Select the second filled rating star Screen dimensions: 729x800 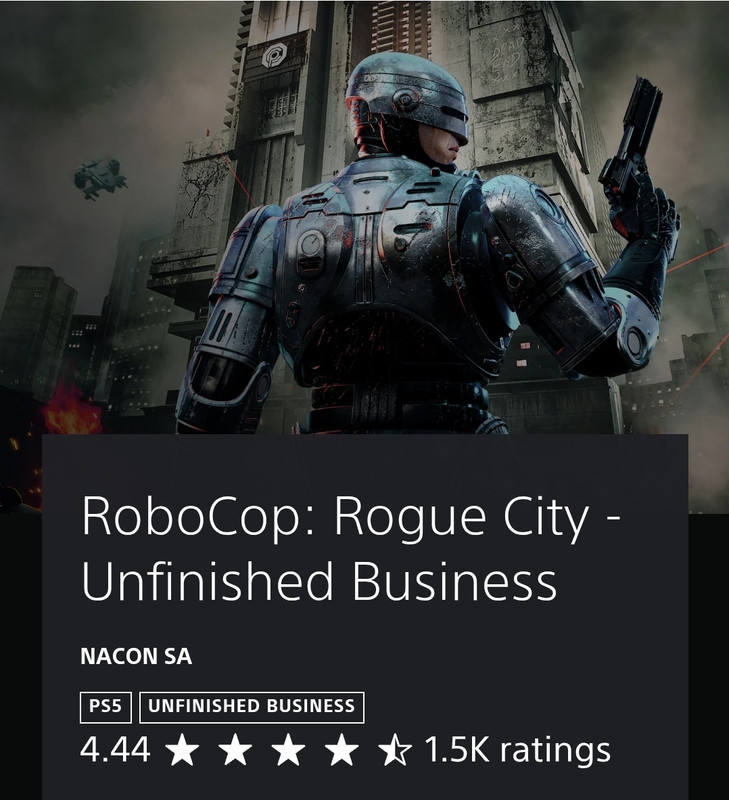point(235,751)
